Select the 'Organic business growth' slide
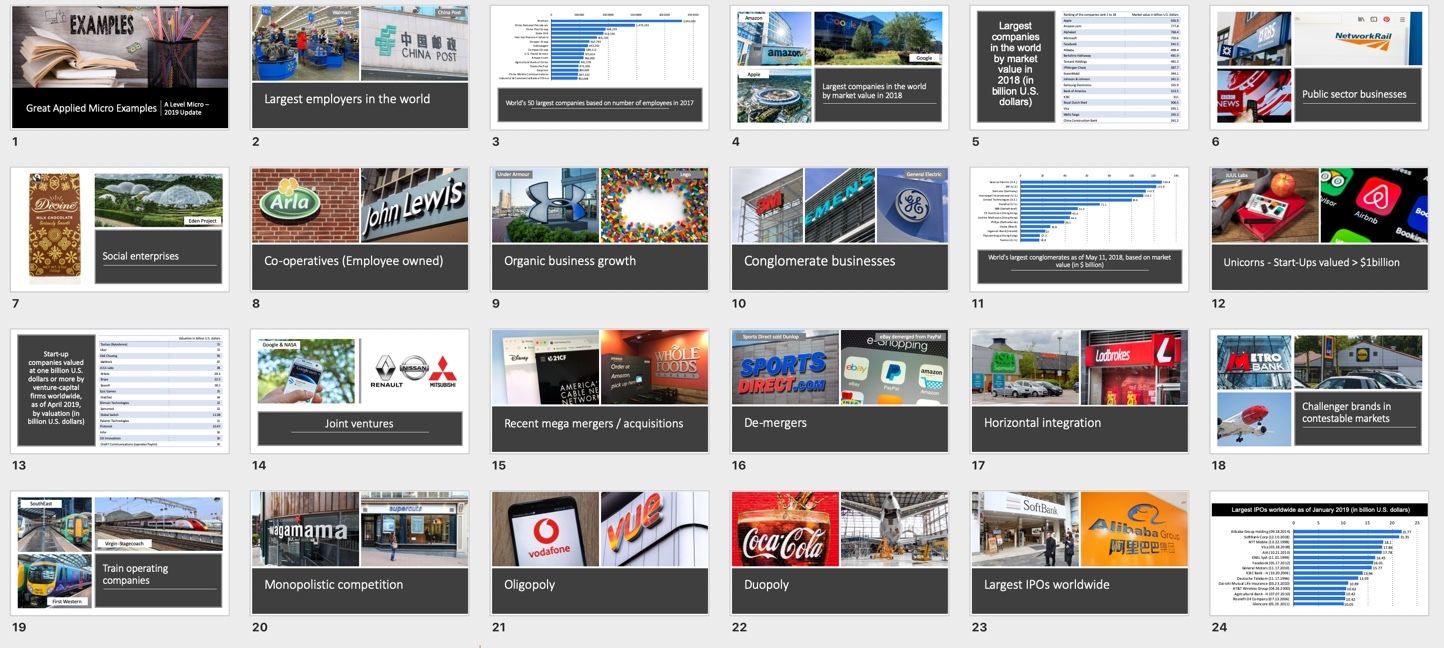 (599, 230)
